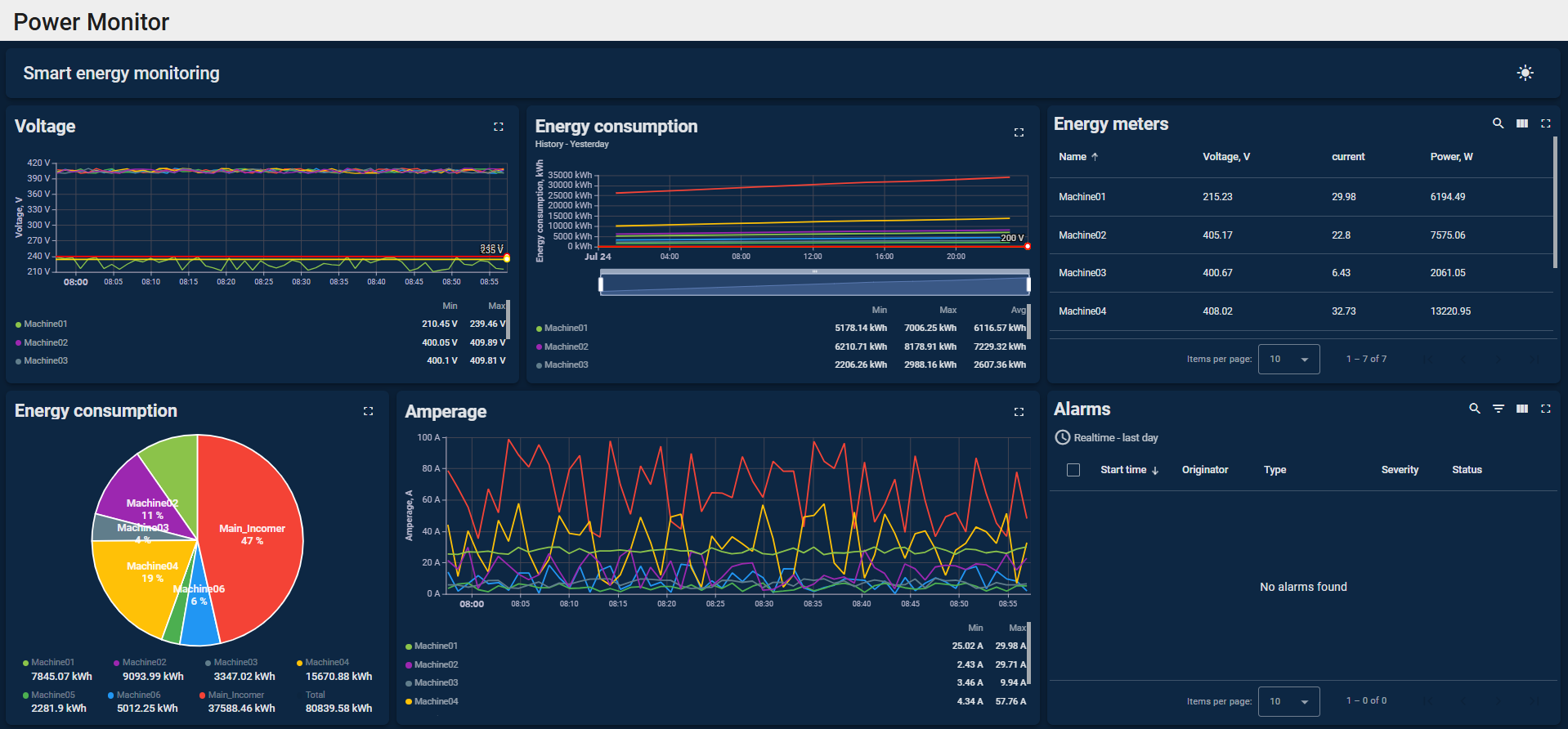The width and height of the screenshot is (1568, 729).
Task: Toggle Machine01 series in Voltage legend
Action: point(45,324)
